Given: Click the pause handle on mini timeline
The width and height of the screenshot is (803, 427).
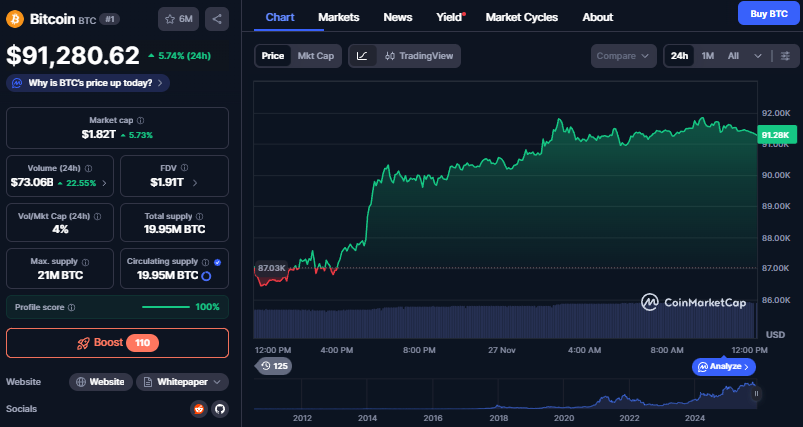Looking at the screenshot, I should (x=756, y=394).
